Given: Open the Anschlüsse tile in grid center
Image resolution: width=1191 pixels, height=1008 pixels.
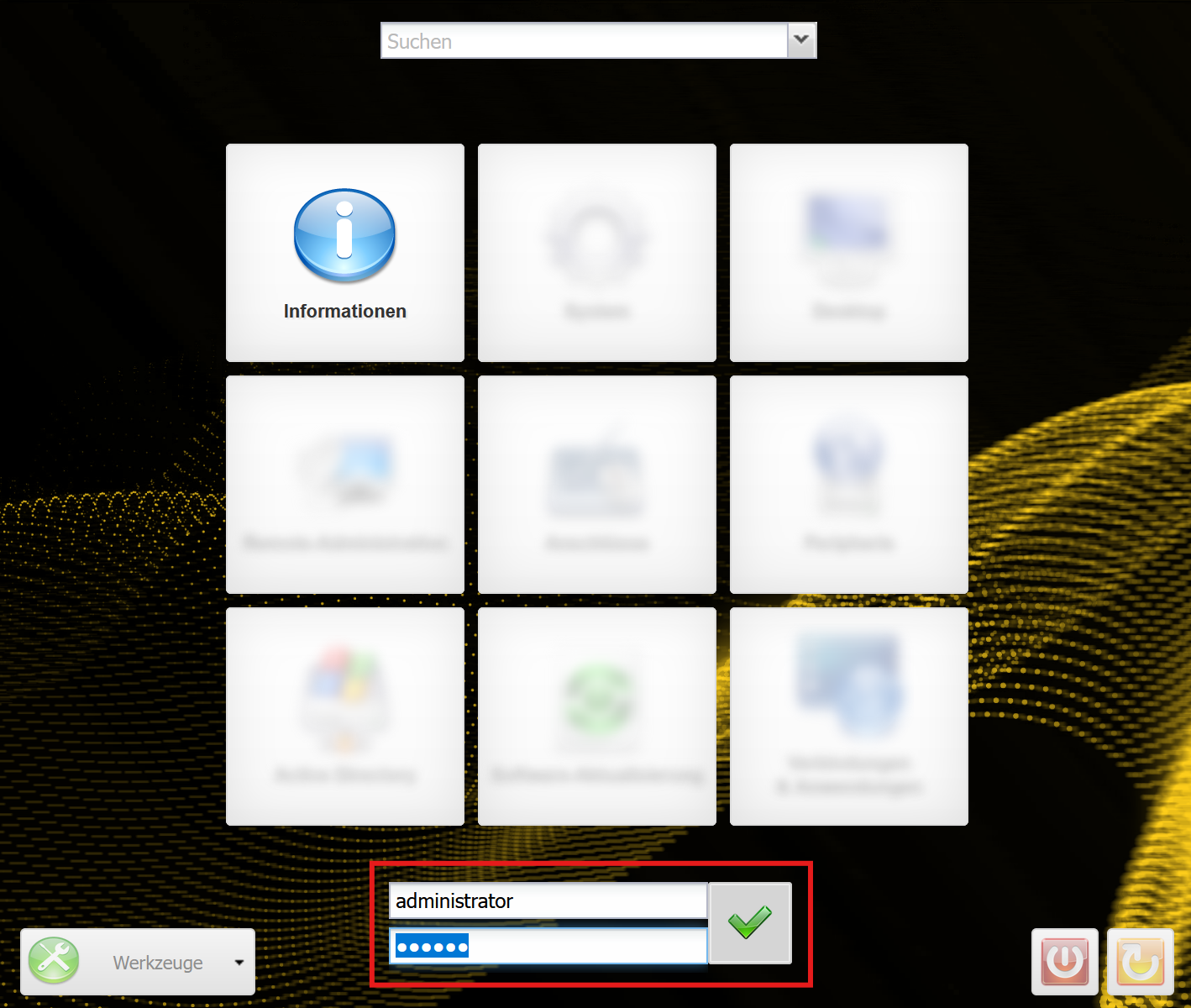Looking at the screenshot, I should pyautogui.click(x=596, y=485).
